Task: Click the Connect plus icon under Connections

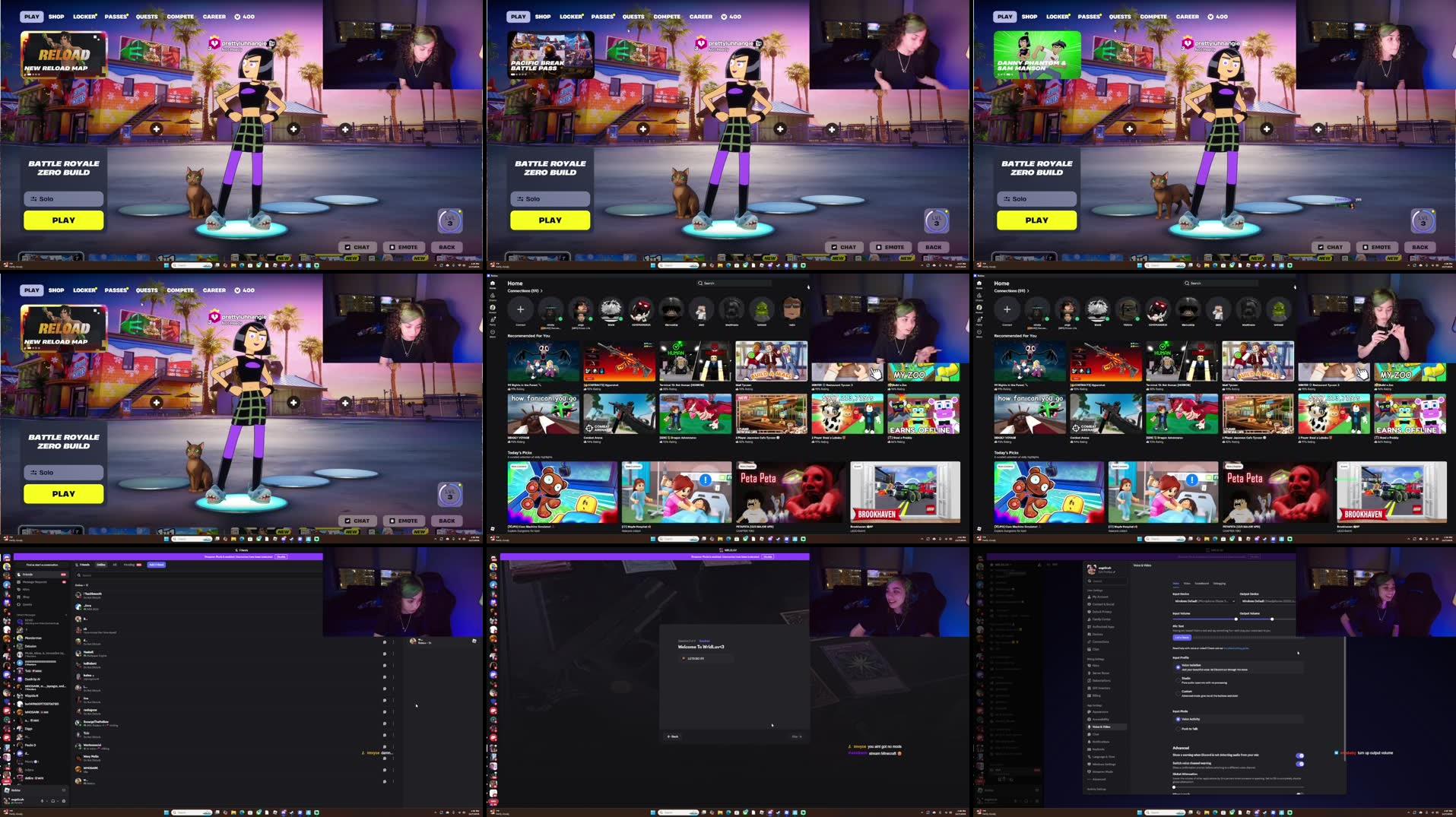Action: coord(521,309)
